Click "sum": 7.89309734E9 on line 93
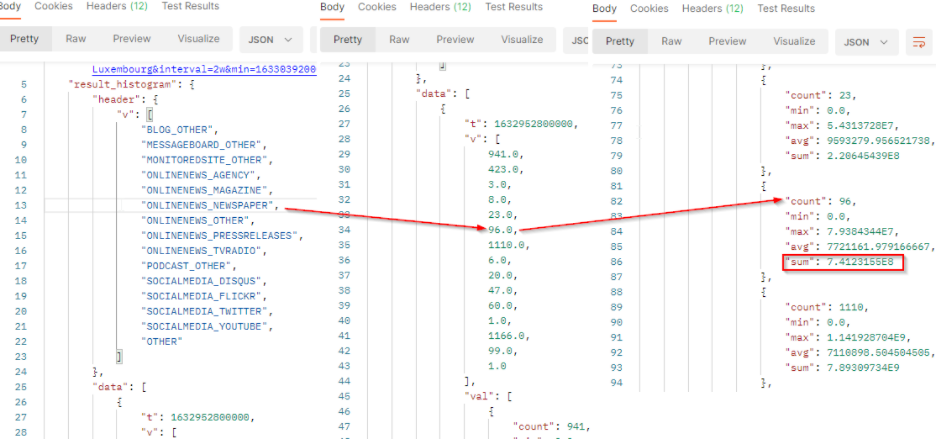948x443 pixels. click(841, 367)
